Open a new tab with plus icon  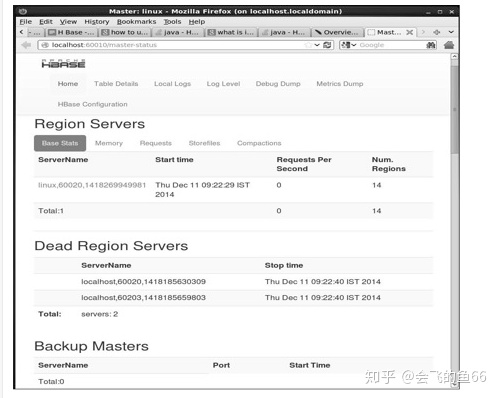(437, 32)
